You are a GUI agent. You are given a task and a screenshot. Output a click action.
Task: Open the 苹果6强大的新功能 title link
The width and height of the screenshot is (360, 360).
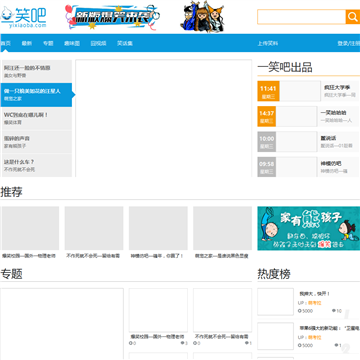coord(329,328)
